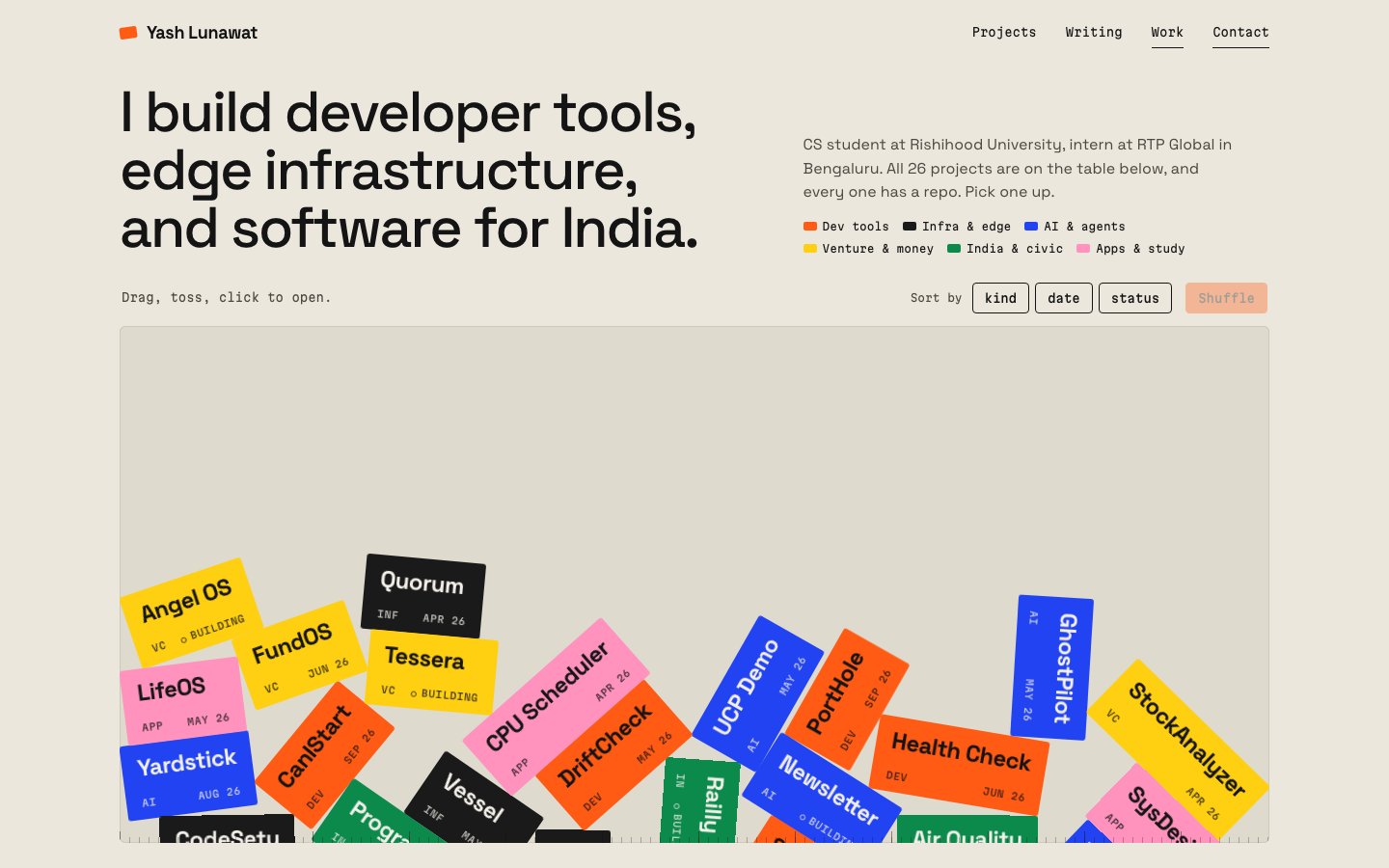Open the Health Check project card
This screenshot has width=1389, height=868.
pos(960,764)
